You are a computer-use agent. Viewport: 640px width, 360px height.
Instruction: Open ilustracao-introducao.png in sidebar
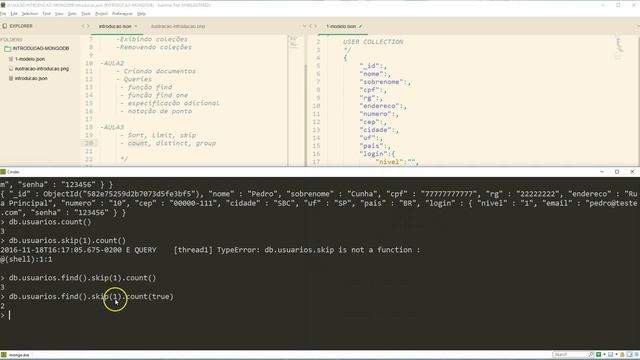[x=42, y=69]
